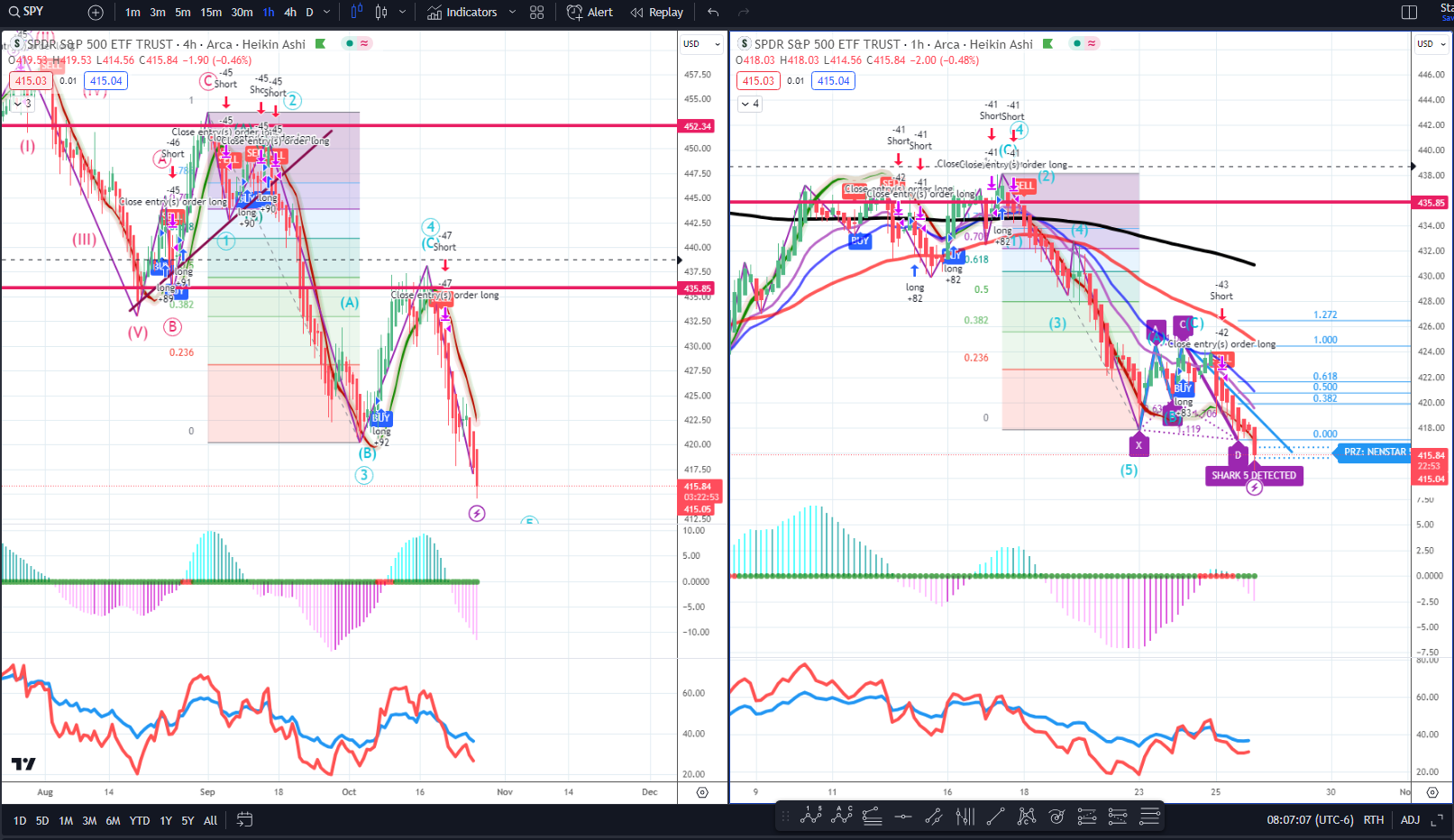
Task: Expand the timeframe list dropdown
Action: (x=326, y=13)
